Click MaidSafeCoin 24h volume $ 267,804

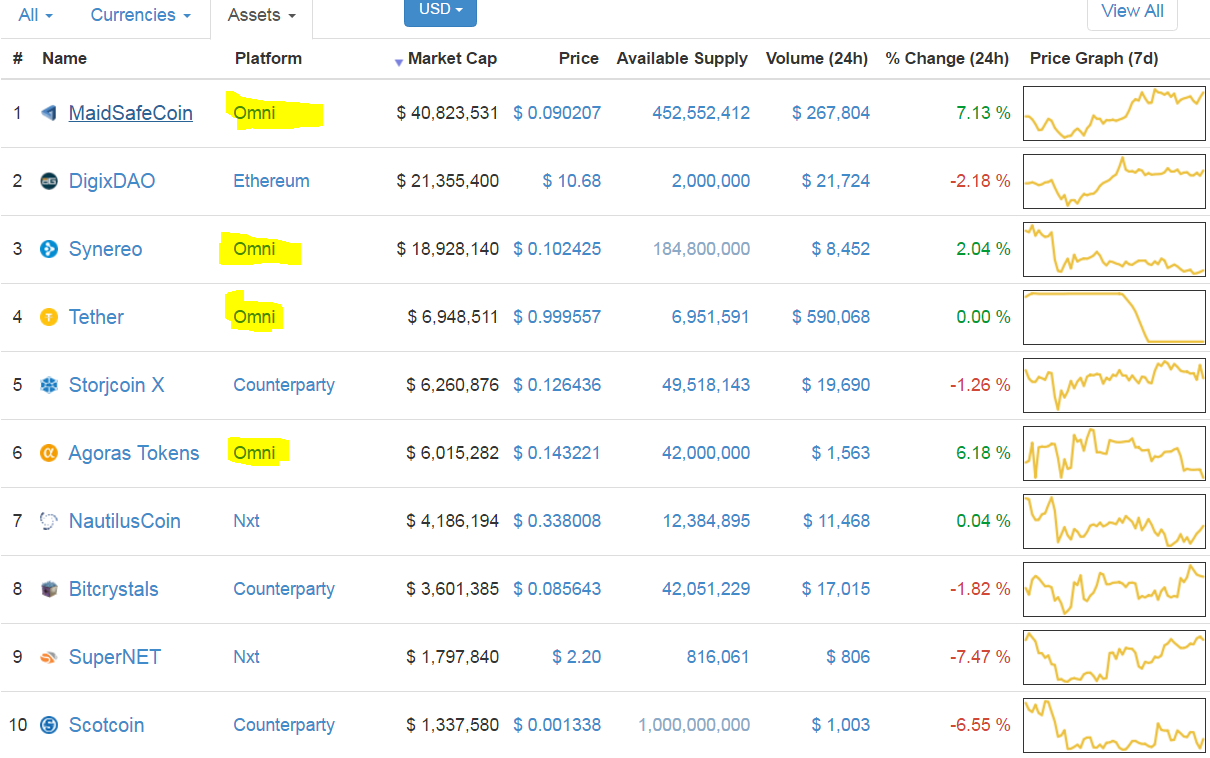coord(831,113)
